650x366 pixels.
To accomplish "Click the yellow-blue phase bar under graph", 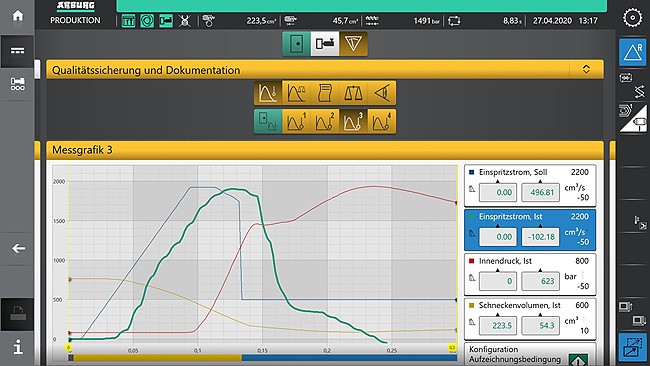I will point(265,357).
